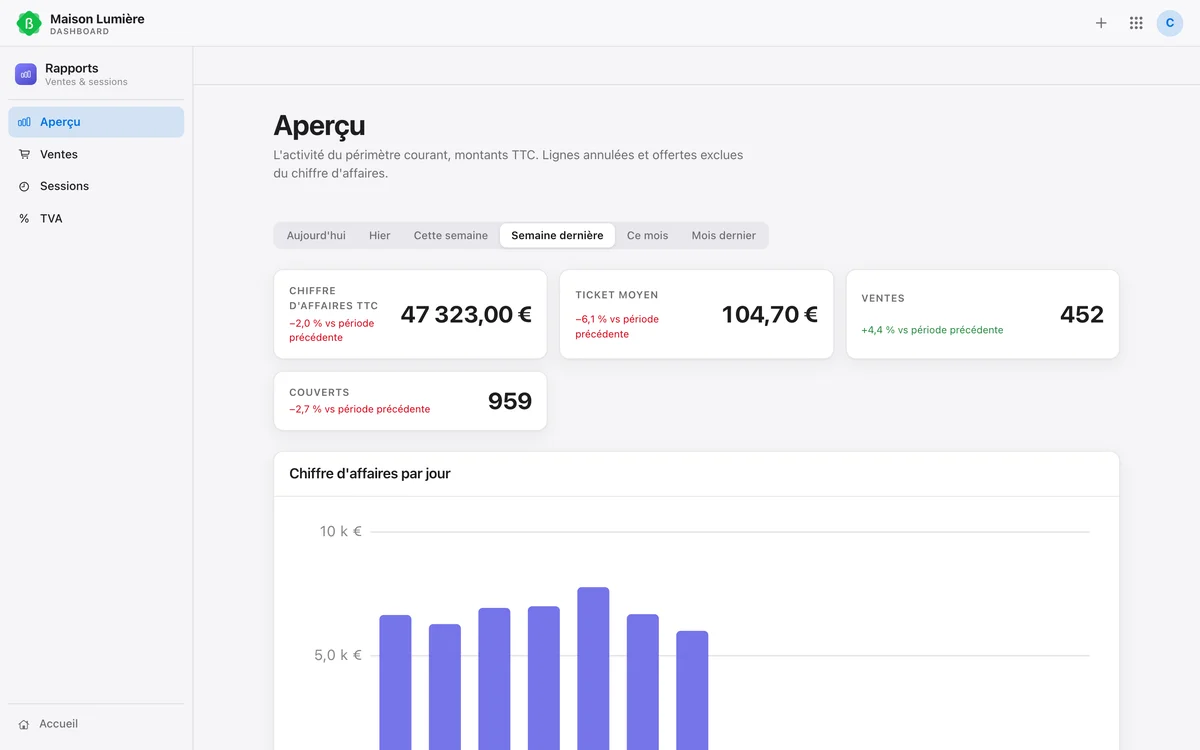
Task: Click the purple Rapports module icon
Action: [x=26, y=74]
